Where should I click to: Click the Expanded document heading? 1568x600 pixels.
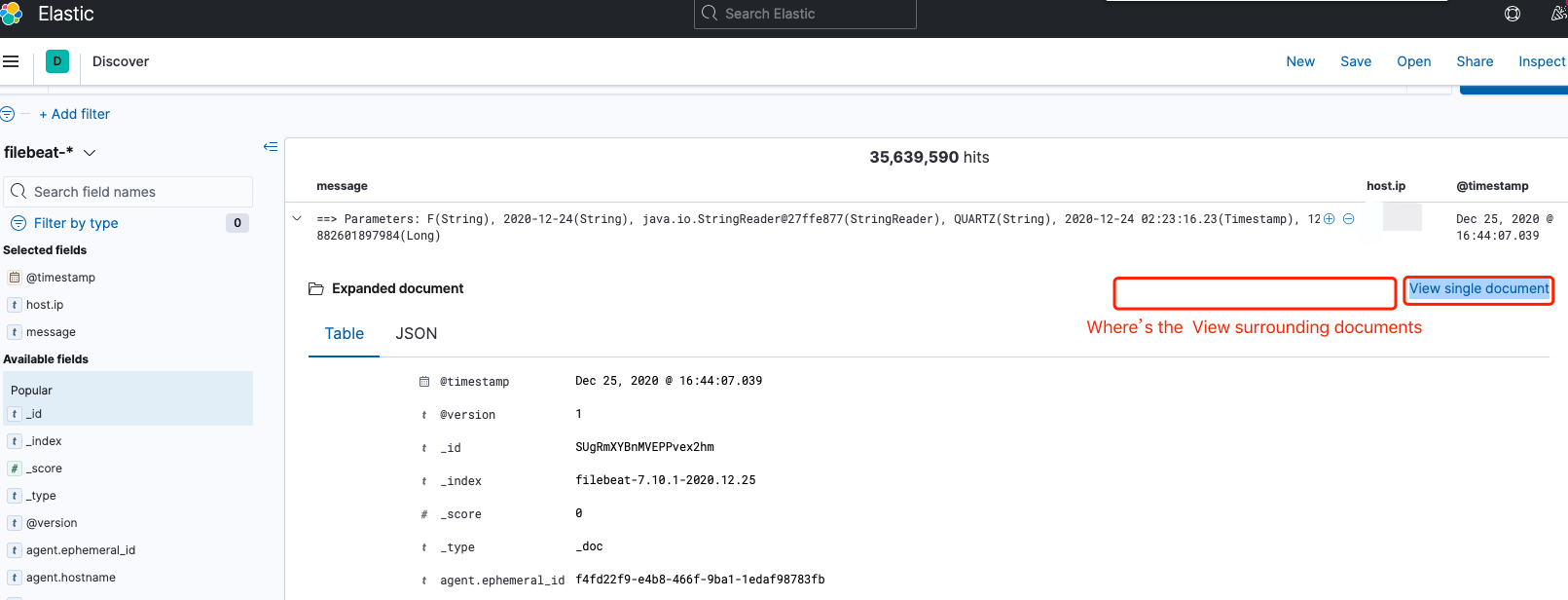(x=397, y=289)
